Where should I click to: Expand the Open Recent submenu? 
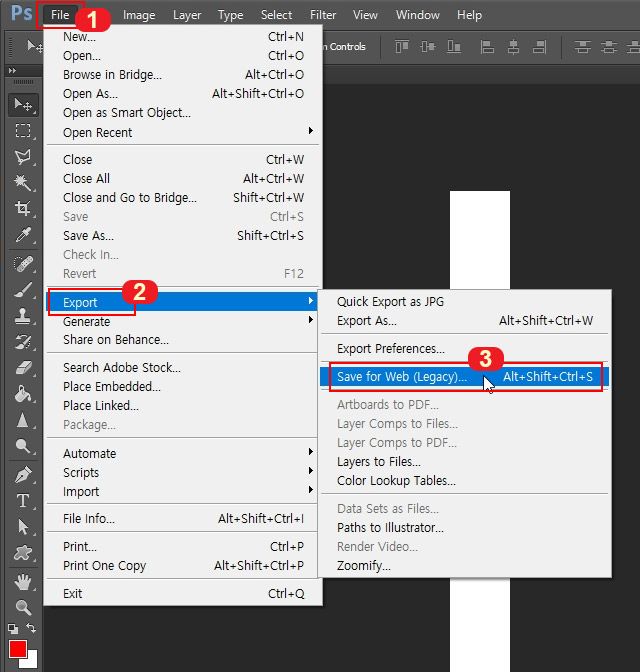pyautogui.click(x=183, y=132)
